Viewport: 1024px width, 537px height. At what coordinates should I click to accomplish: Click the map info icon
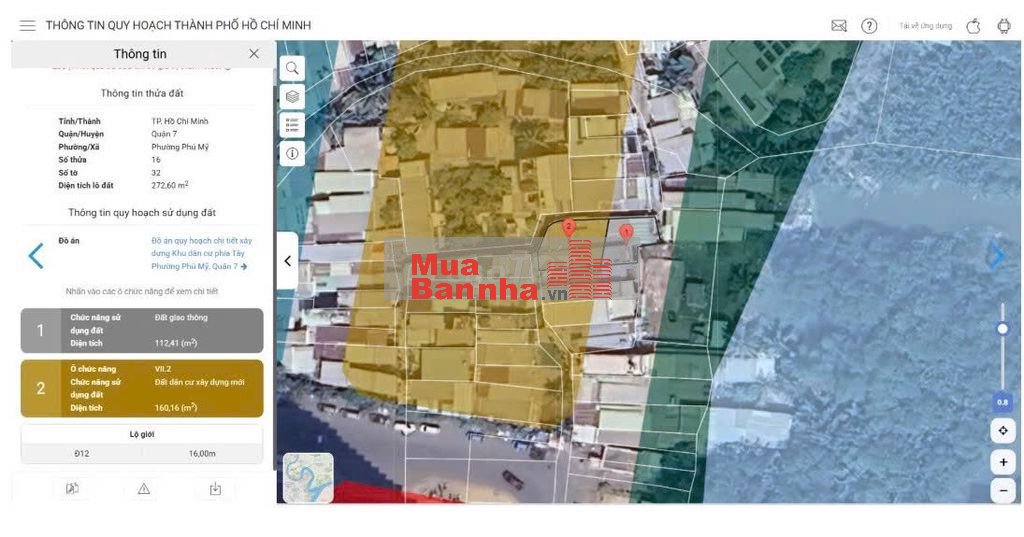coord(292,153)
